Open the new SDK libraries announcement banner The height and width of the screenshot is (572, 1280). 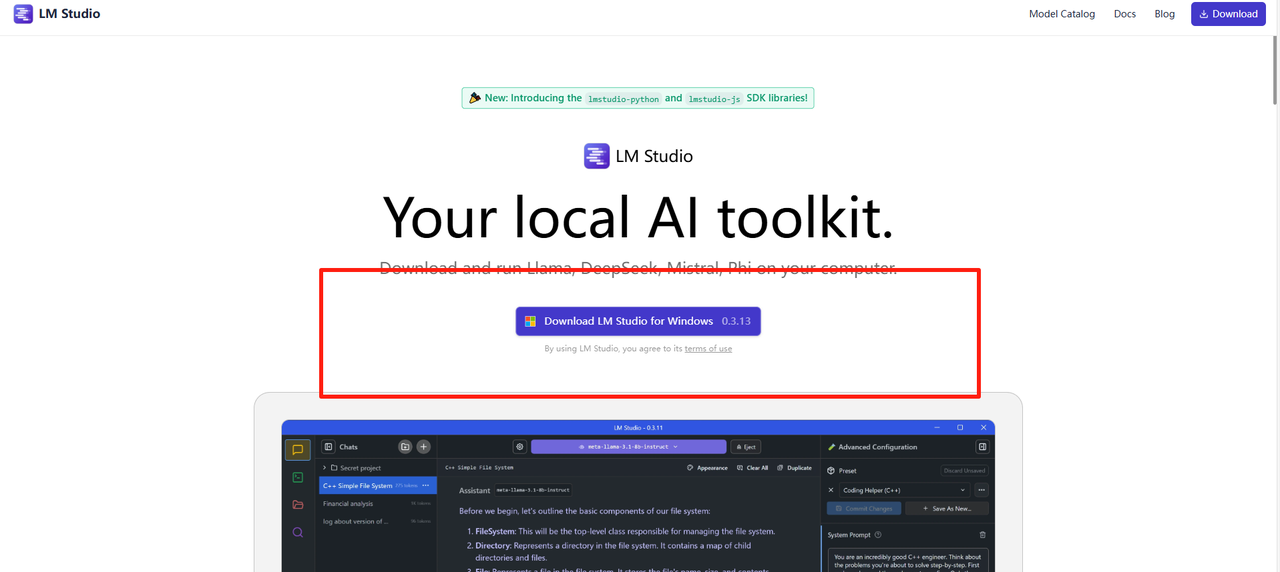click(x=637, y=98)
